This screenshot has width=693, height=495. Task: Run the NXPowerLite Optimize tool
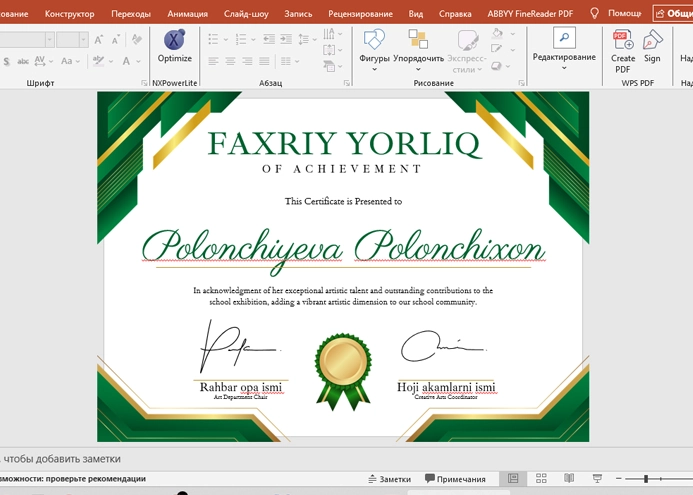pos(175,46)
